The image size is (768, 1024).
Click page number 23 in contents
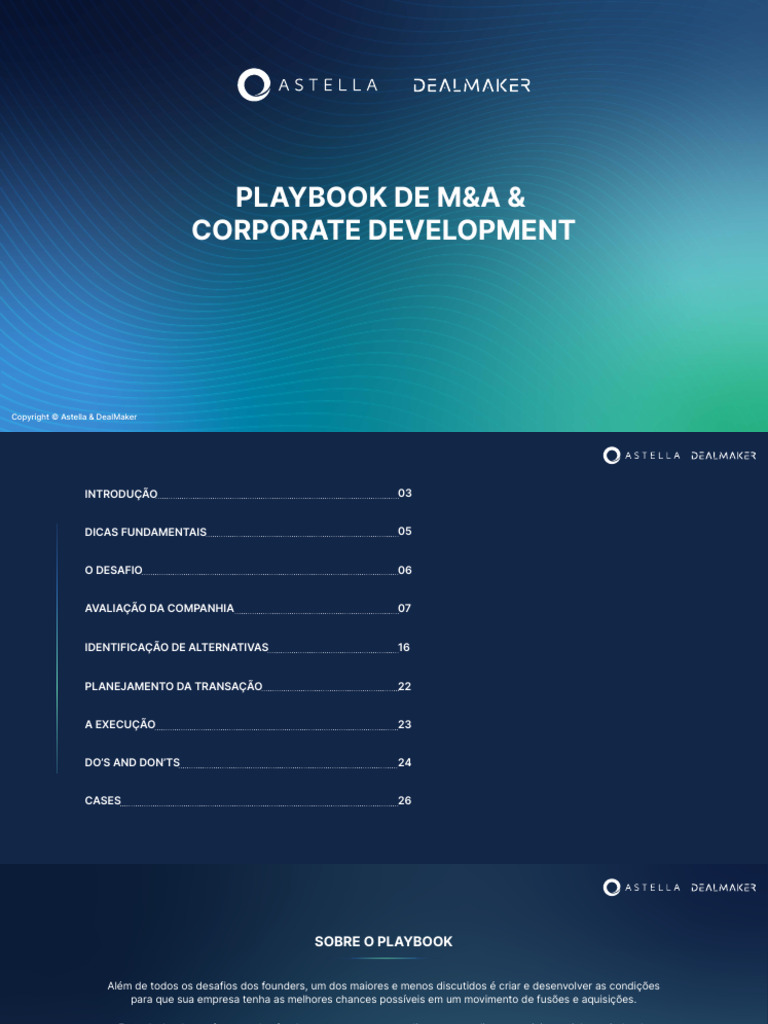pyautogui.click(x=405, y=724)
